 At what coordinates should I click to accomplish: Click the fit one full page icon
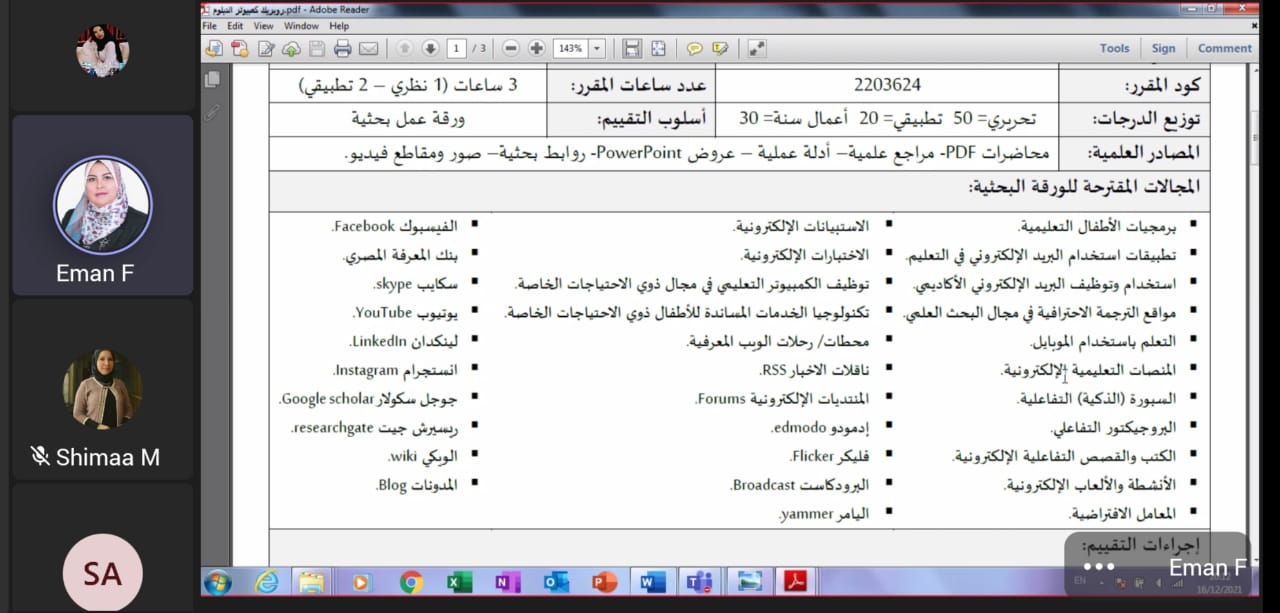(658, 48)
